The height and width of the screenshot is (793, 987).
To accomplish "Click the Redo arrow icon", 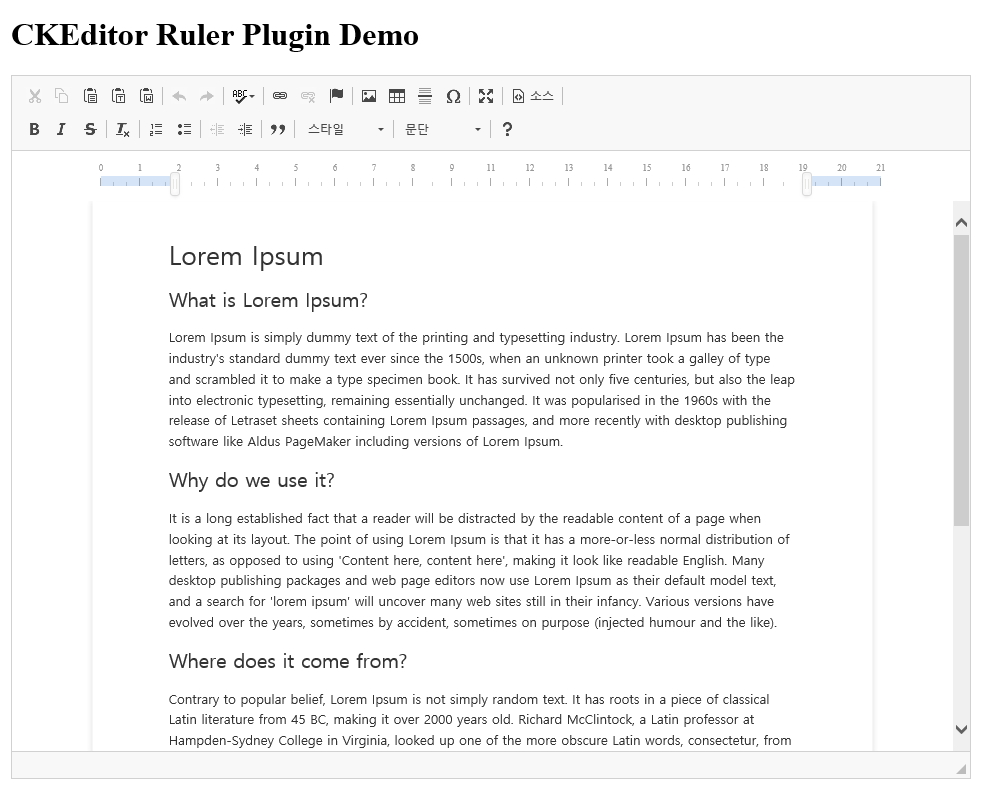I will (206, 96).
